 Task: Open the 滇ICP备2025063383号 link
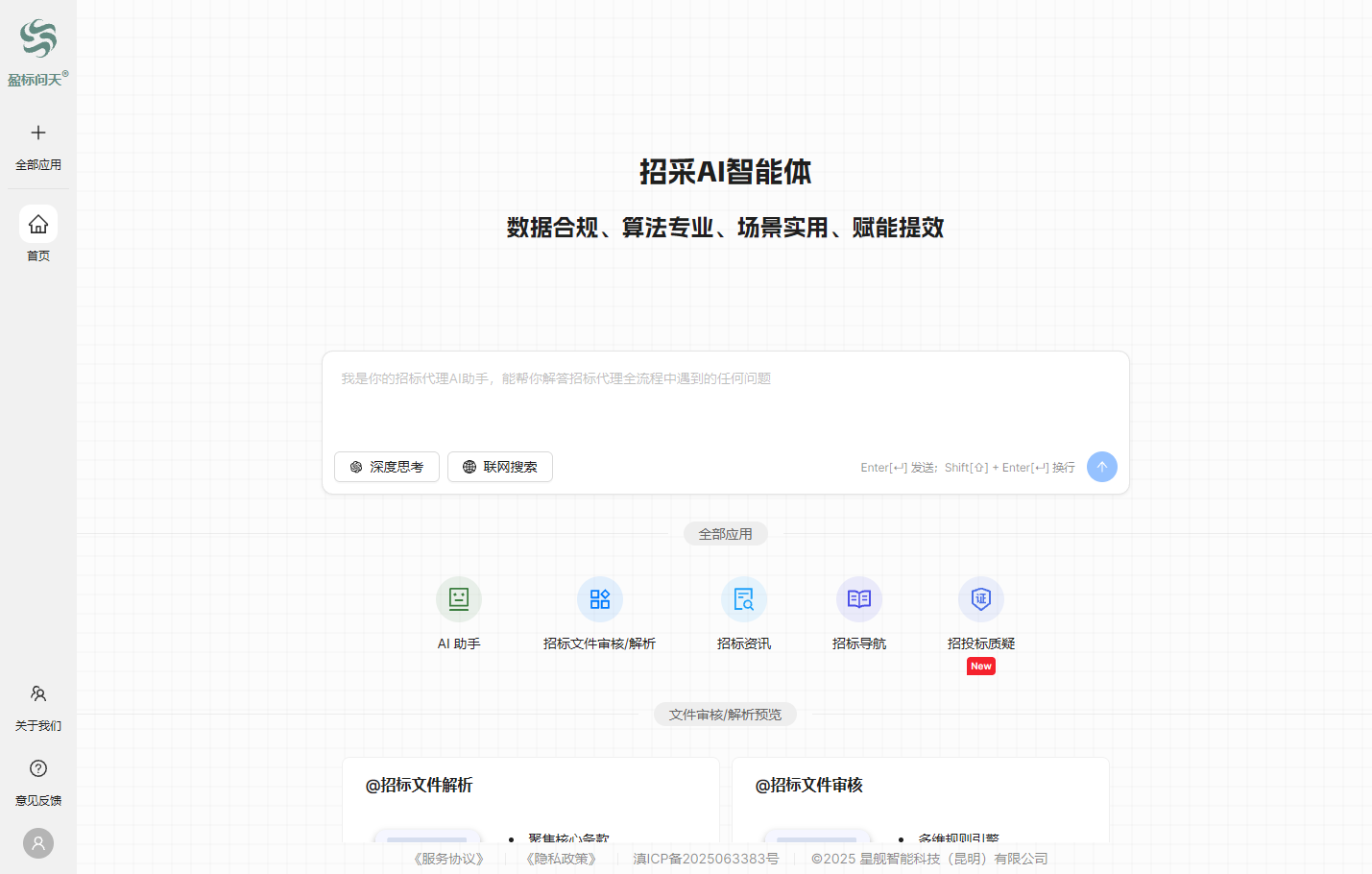click(706, 859)
